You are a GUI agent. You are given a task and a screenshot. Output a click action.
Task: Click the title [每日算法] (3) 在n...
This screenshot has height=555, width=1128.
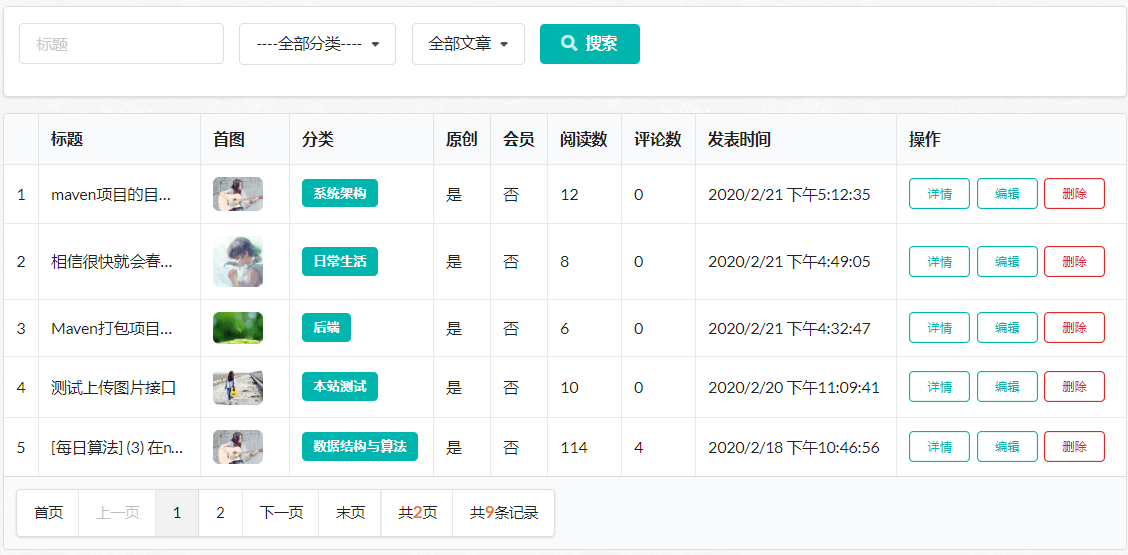(117, 448)
